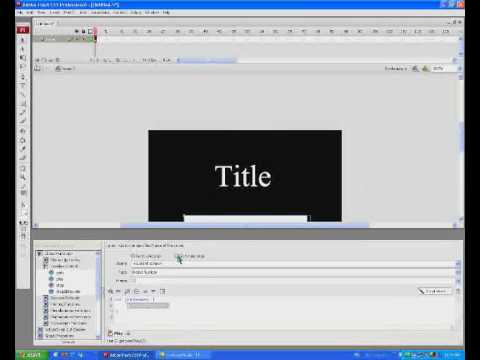Click Center Frame icon under timeline

[x=92, y=60]
